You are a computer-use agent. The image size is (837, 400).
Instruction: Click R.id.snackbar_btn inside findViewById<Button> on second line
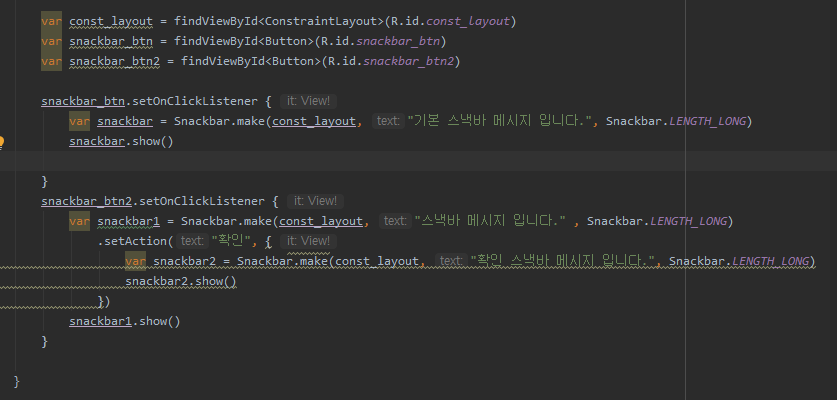381,41
